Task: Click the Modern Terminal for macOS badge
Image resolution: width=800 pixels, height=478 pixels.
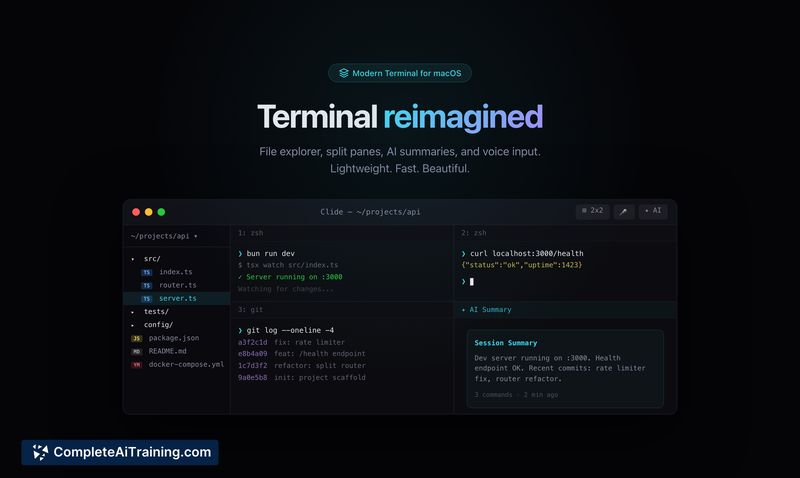Action: click(x=399, y=73)
